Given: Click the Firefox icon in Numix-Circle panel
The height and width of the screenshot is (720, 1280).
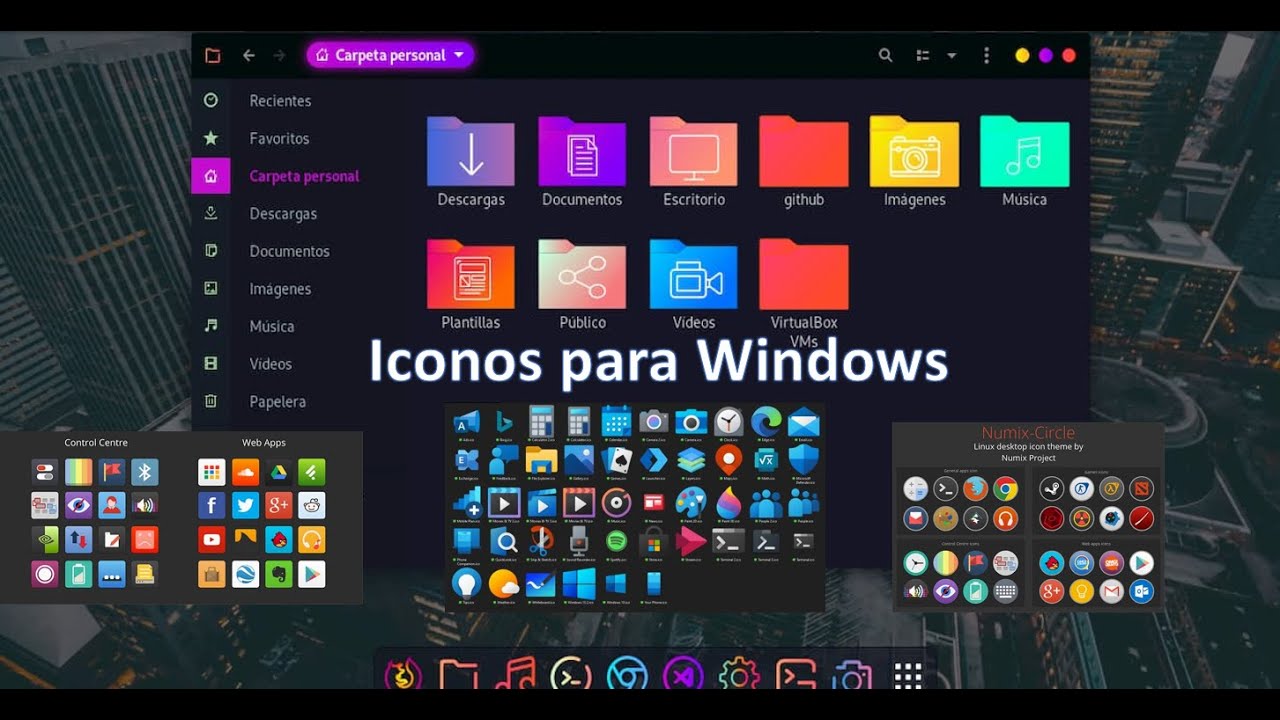Looking at the screenshot, I should (975, 488).
